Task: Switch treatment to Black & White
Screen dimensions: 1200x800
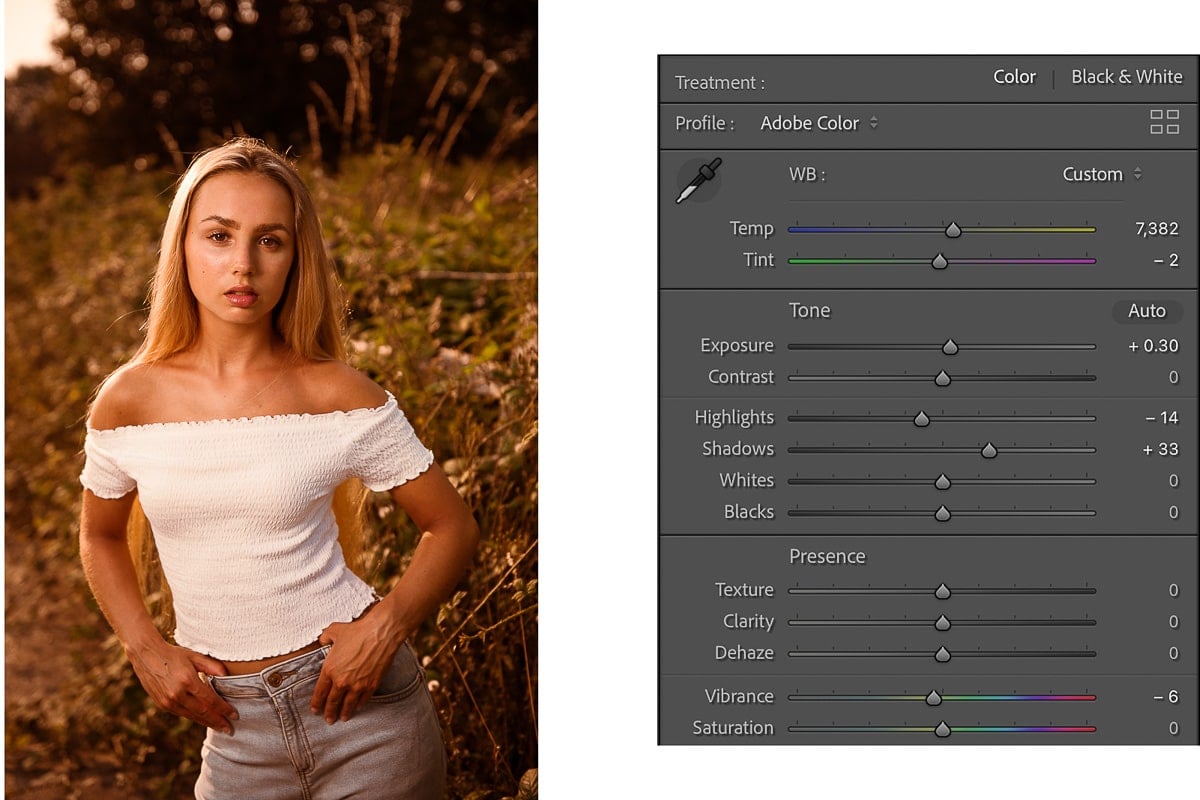Action: (1126, 77)
